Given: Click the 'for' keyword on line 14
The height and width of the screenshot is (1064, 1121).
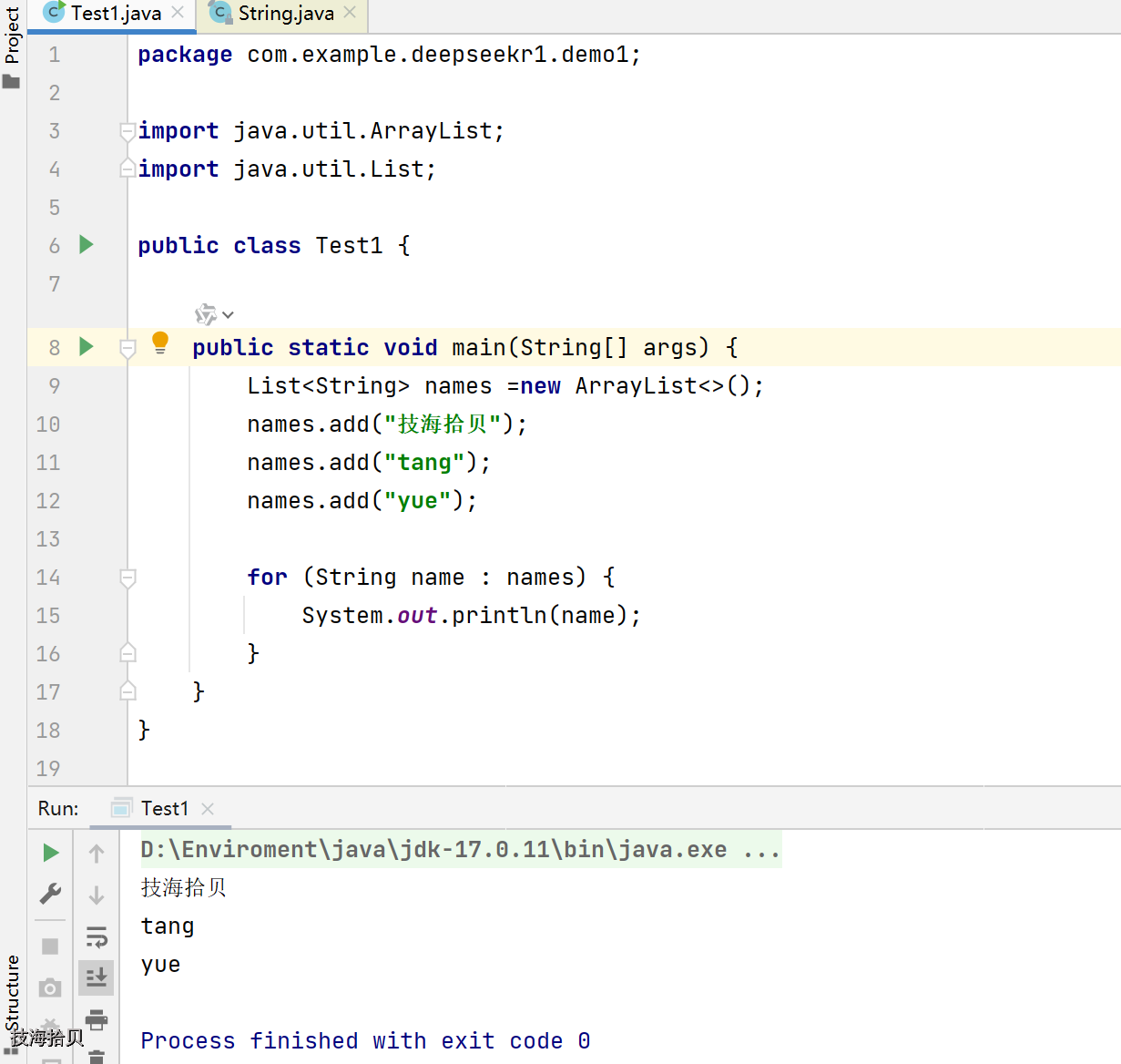Looking at the screenshot, I should [x=267, y=578].
